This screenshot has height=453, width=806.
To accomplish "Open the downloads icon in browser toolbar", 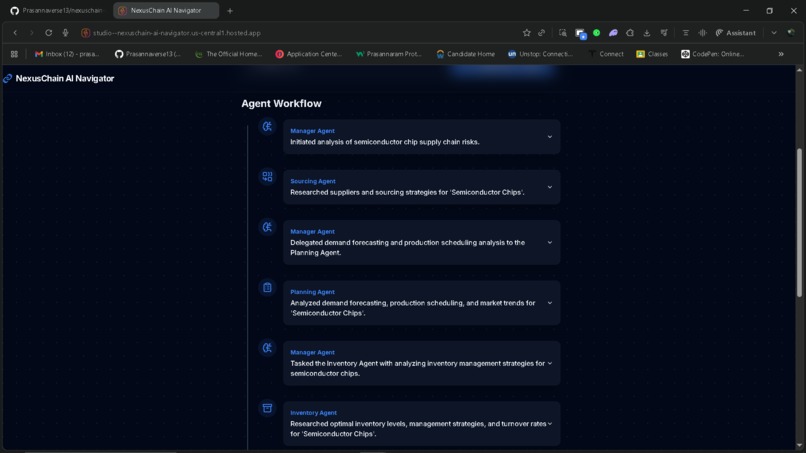I will click(x=647, y=33).
